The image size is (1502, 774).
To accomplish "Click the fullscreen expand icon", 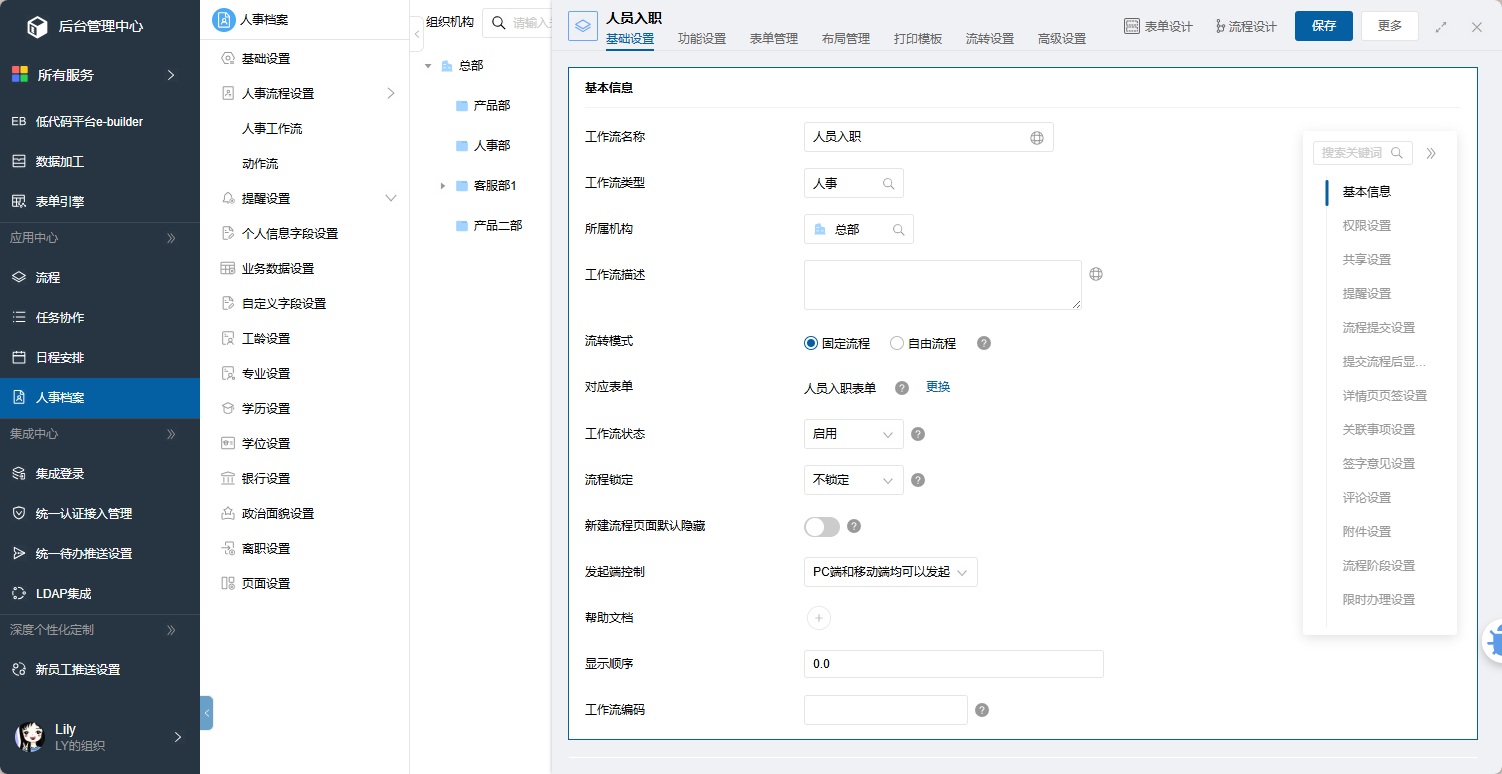I will click(1441, 27).
